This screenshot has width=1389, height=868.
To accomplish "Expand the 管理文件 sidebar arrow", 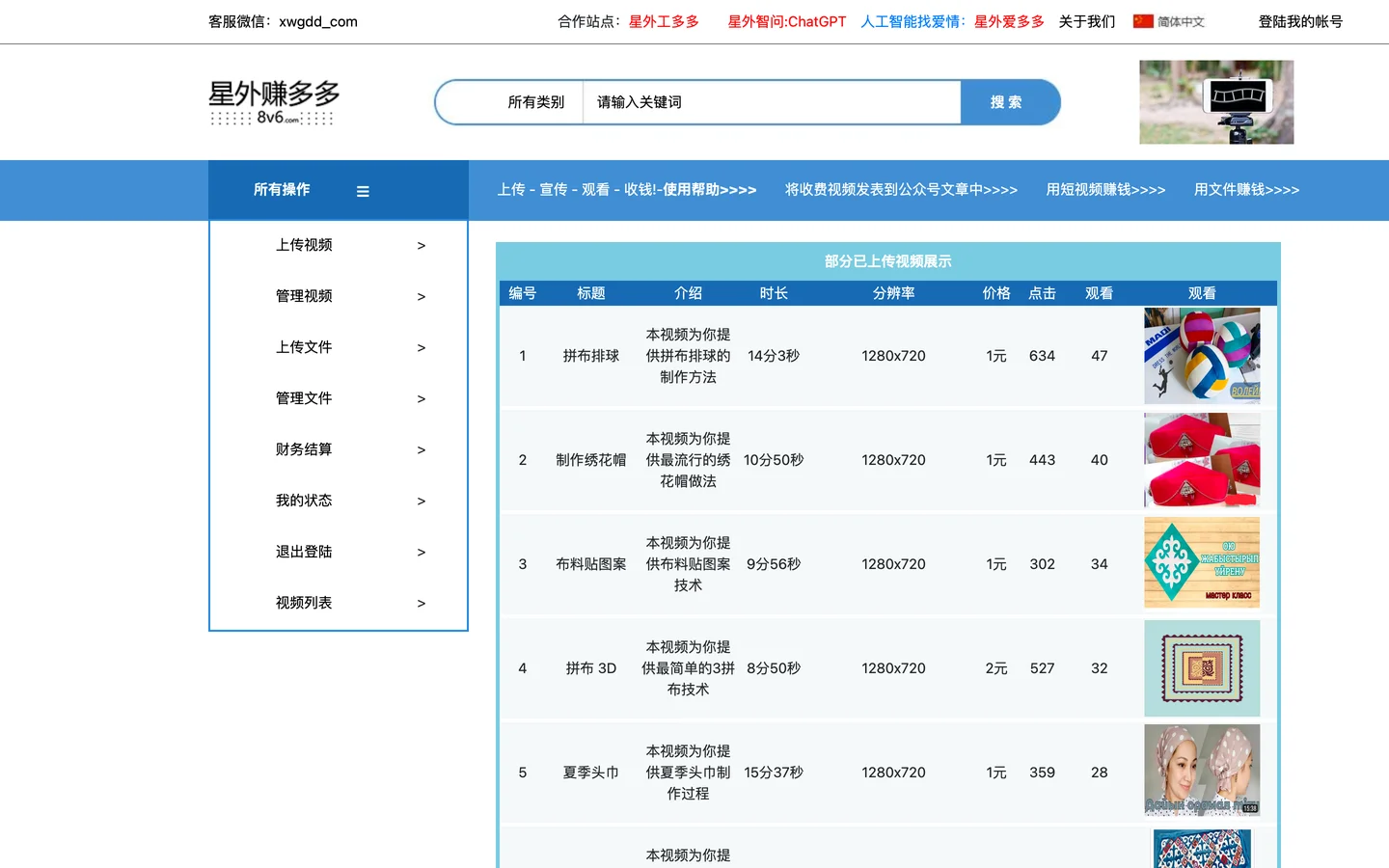I will tap(421, 399).
